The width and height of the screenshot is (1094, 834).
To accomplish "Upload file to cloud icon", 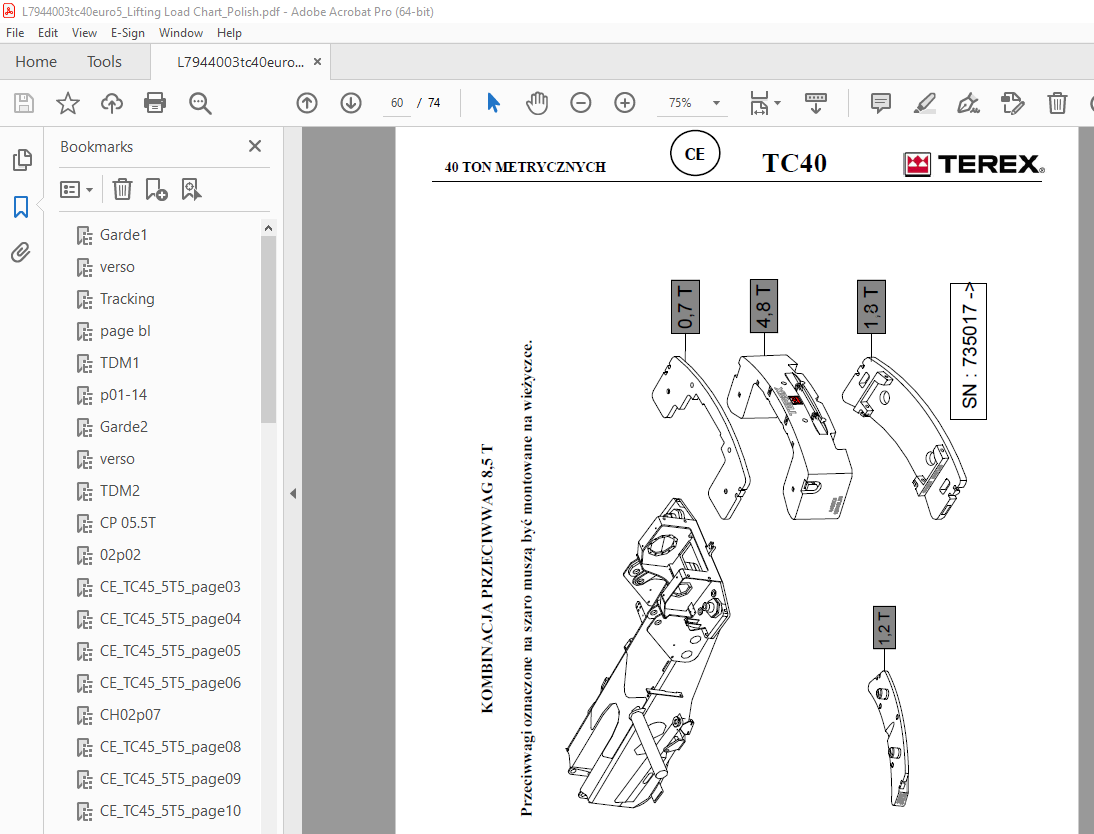I will (x=112, y=103).
